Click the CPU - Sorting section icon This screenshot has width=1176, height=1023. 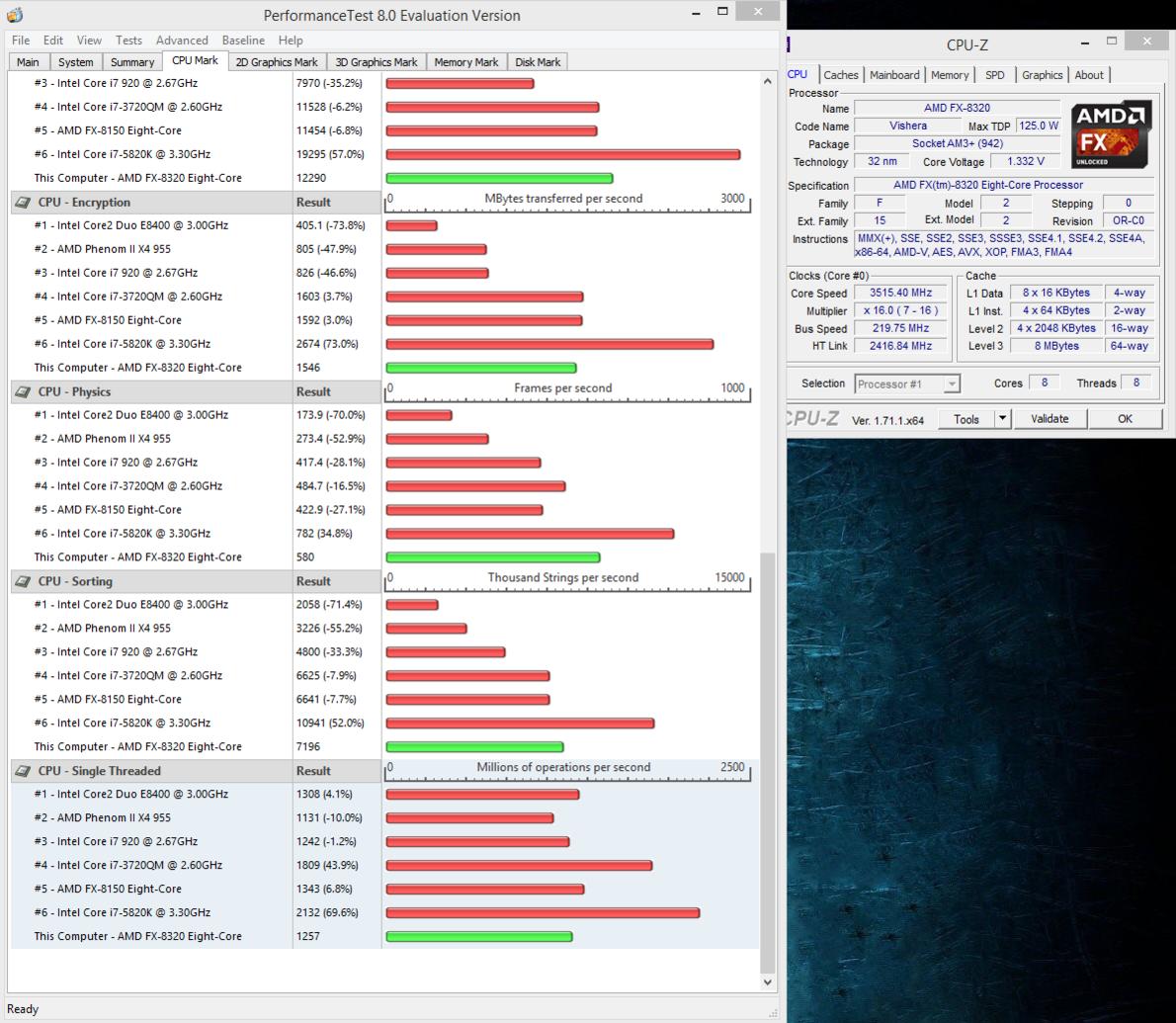click(24, 582)
